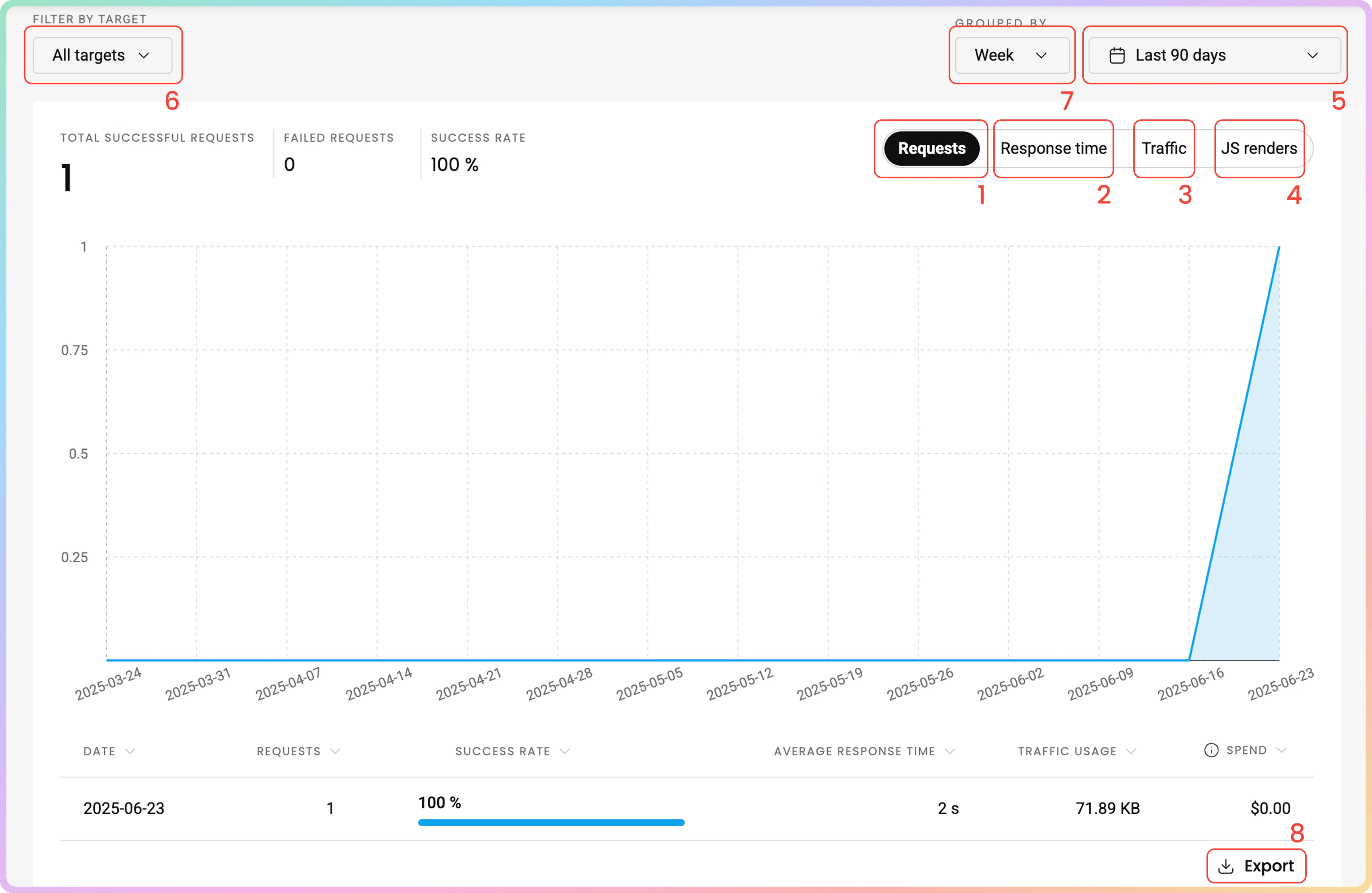Click Traffic Usage sort chevron
1372x893 pixels.
pyautogui.click(x=1130, y=751)
